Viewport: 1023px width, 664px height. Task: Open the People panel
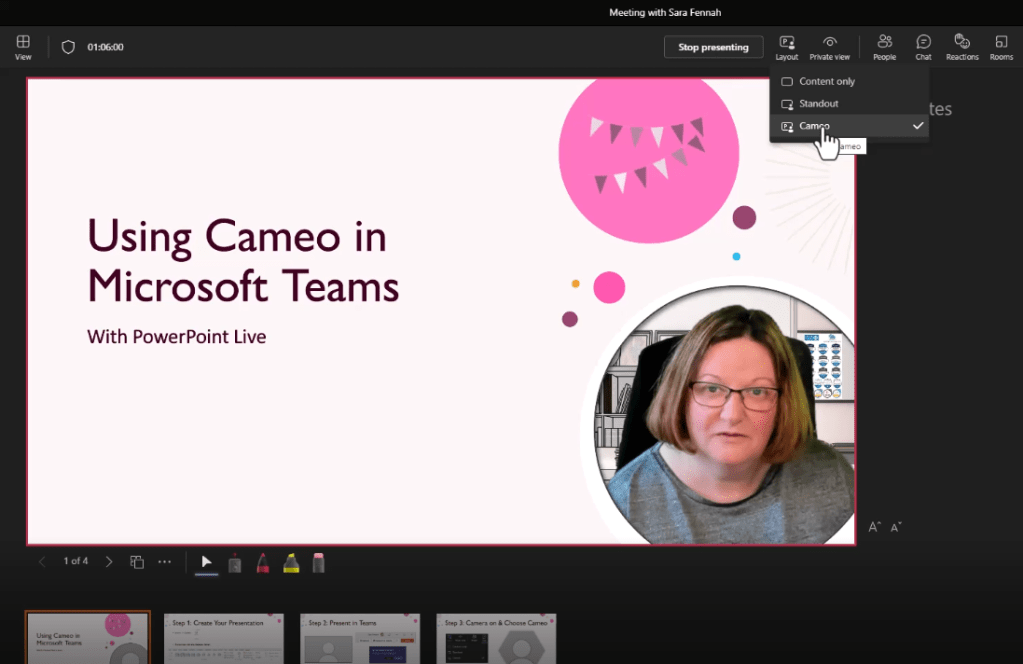884,46
